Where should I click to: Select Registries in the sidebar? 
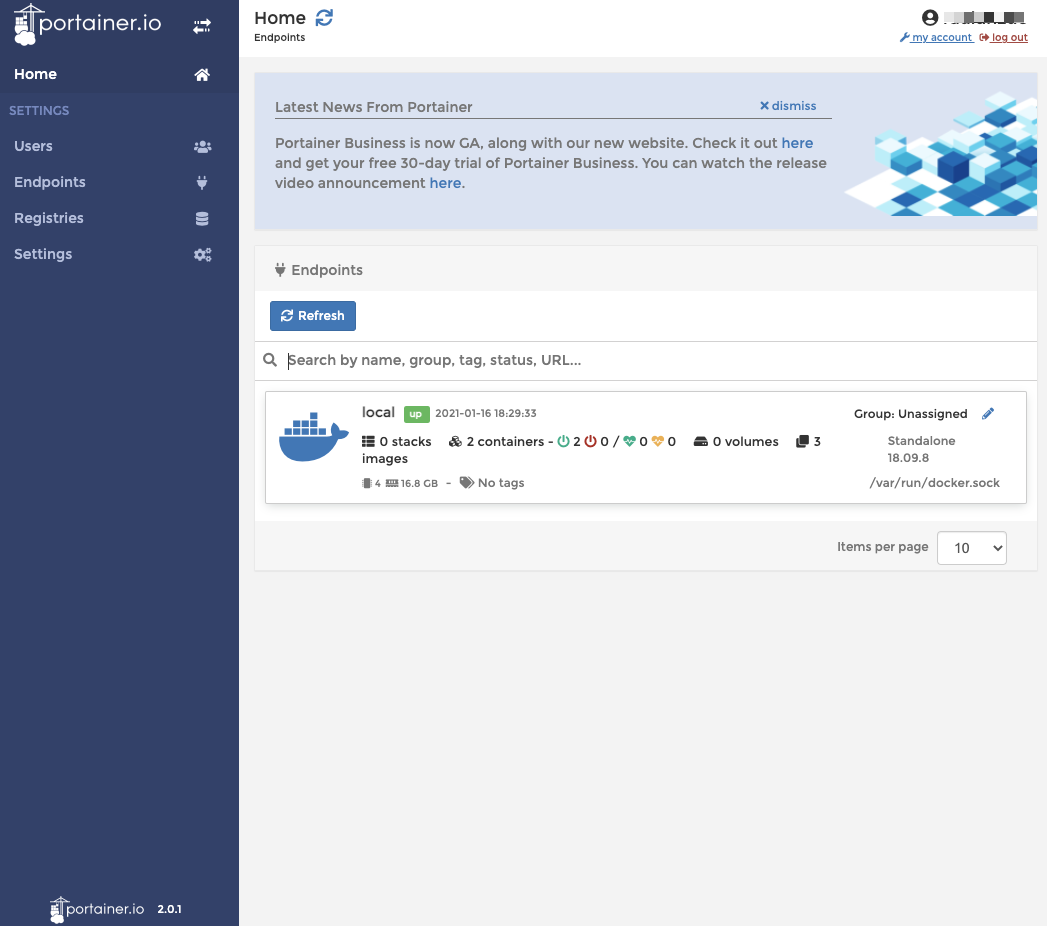49,218
